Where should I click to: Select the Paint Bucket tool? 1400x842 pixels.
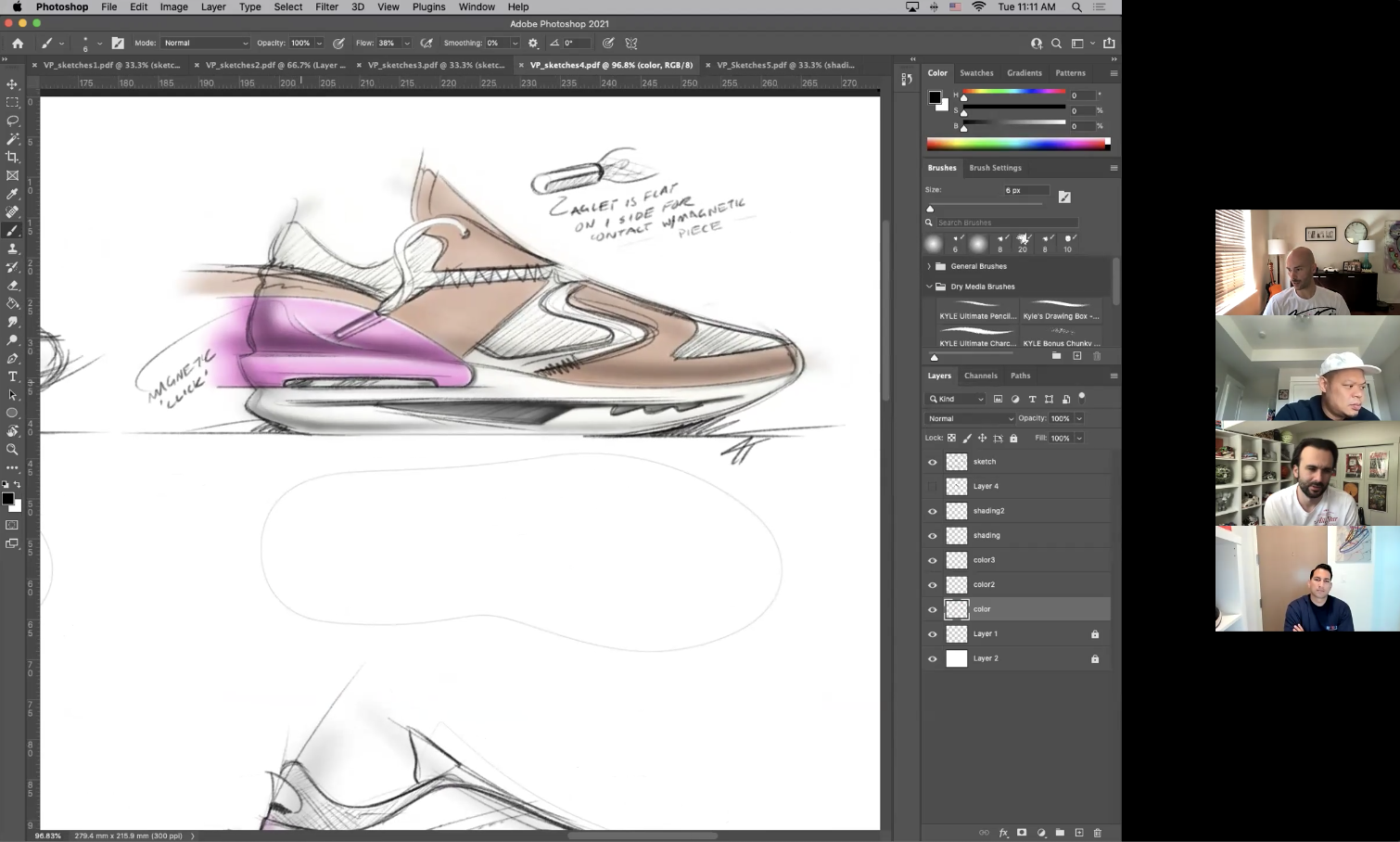pyautogui.click(x=12, y=303)
